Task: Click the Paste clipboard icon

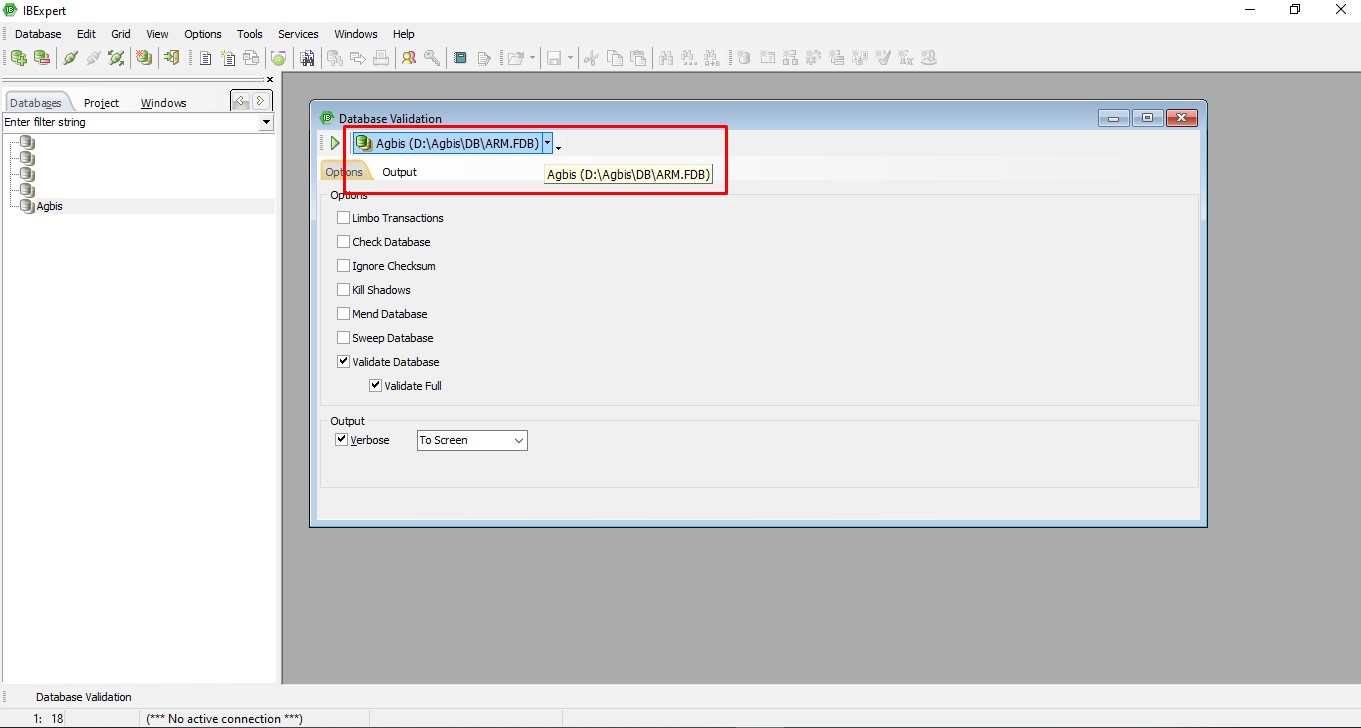Action: [637, 58]
